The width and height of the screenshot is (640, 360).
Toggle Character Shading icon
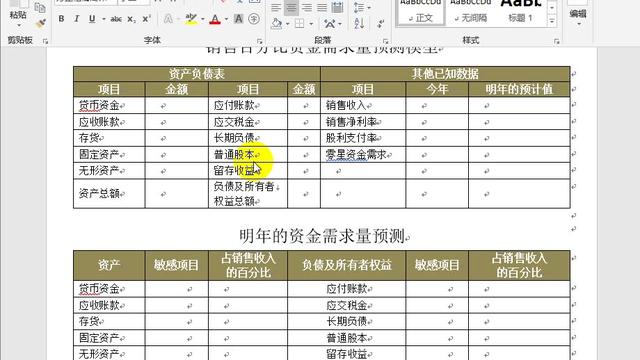point(239,19)
